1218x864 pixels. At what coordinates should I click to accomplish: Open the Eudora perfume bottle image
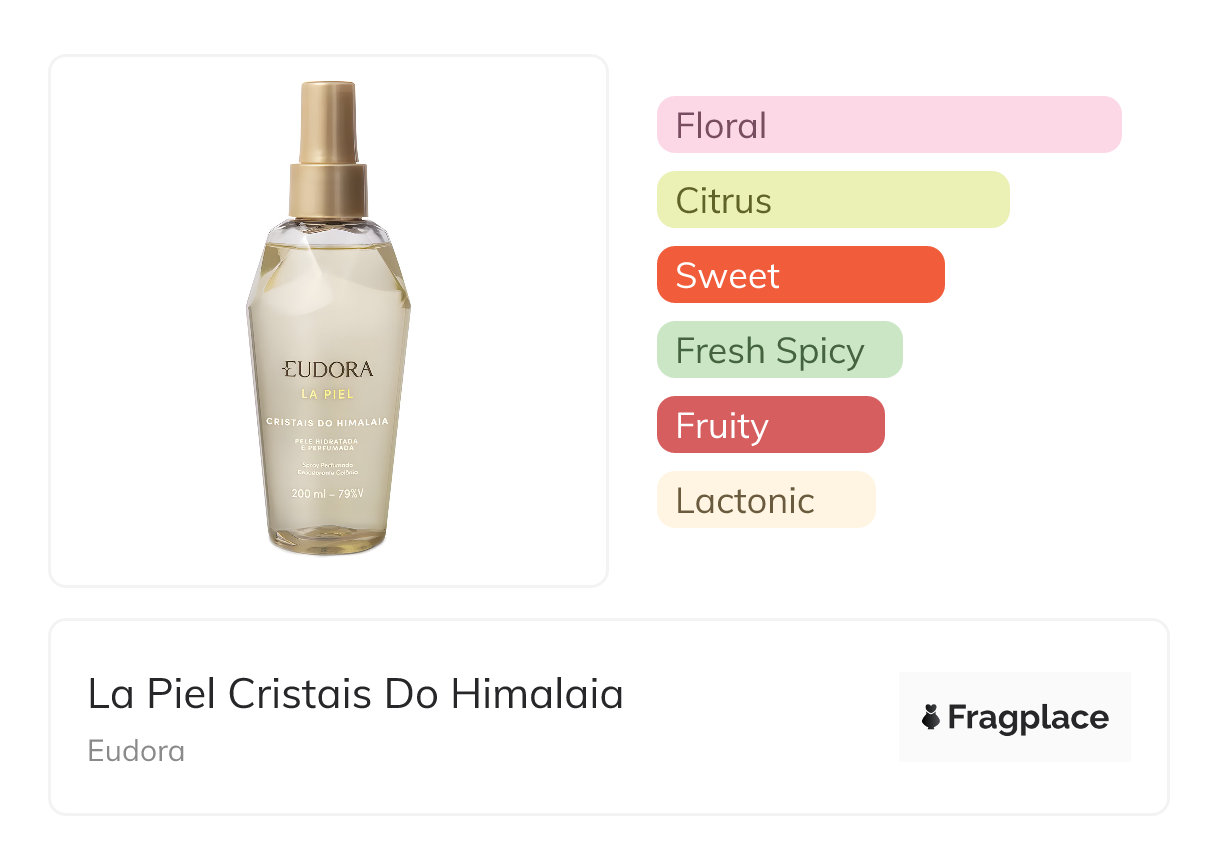click(328, 320)
